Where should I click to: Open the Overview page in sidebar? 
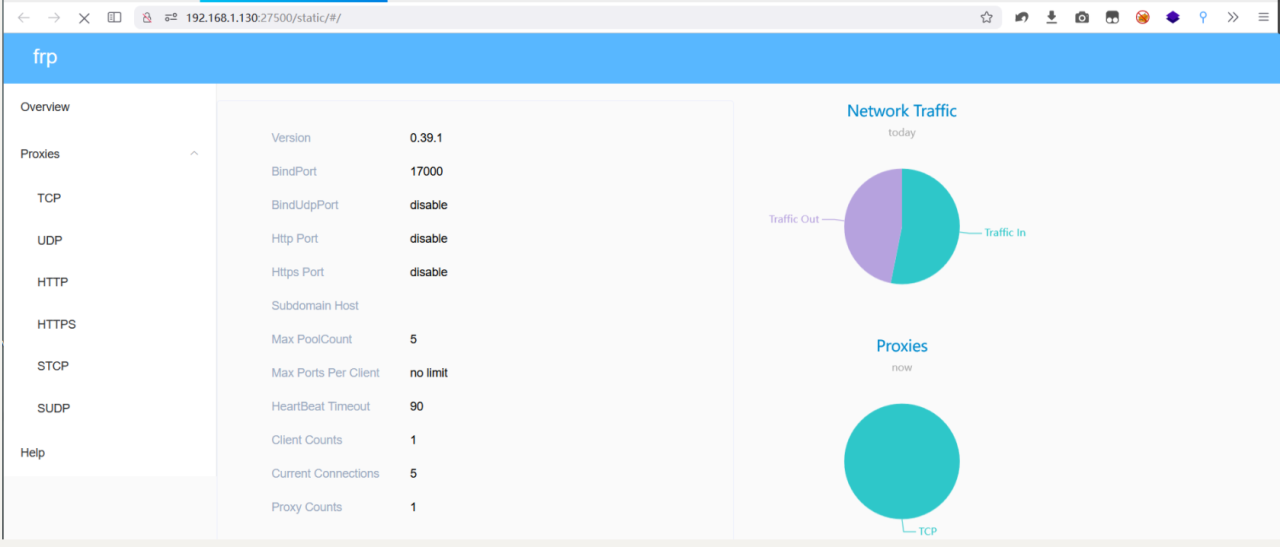tap(45, 107)
